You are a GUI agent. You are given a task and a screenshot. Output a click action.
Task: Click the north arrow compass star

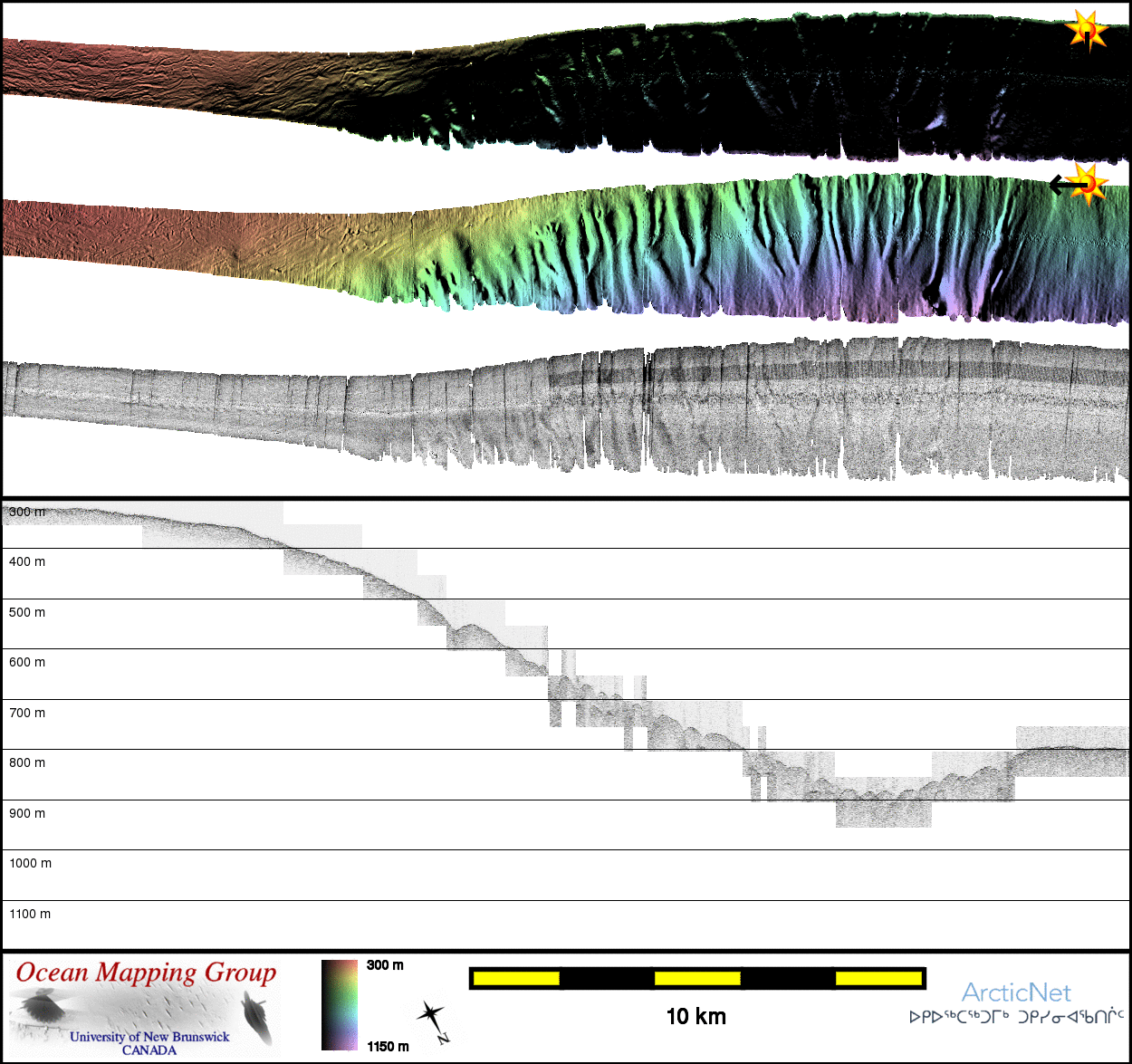[431, 1015]
